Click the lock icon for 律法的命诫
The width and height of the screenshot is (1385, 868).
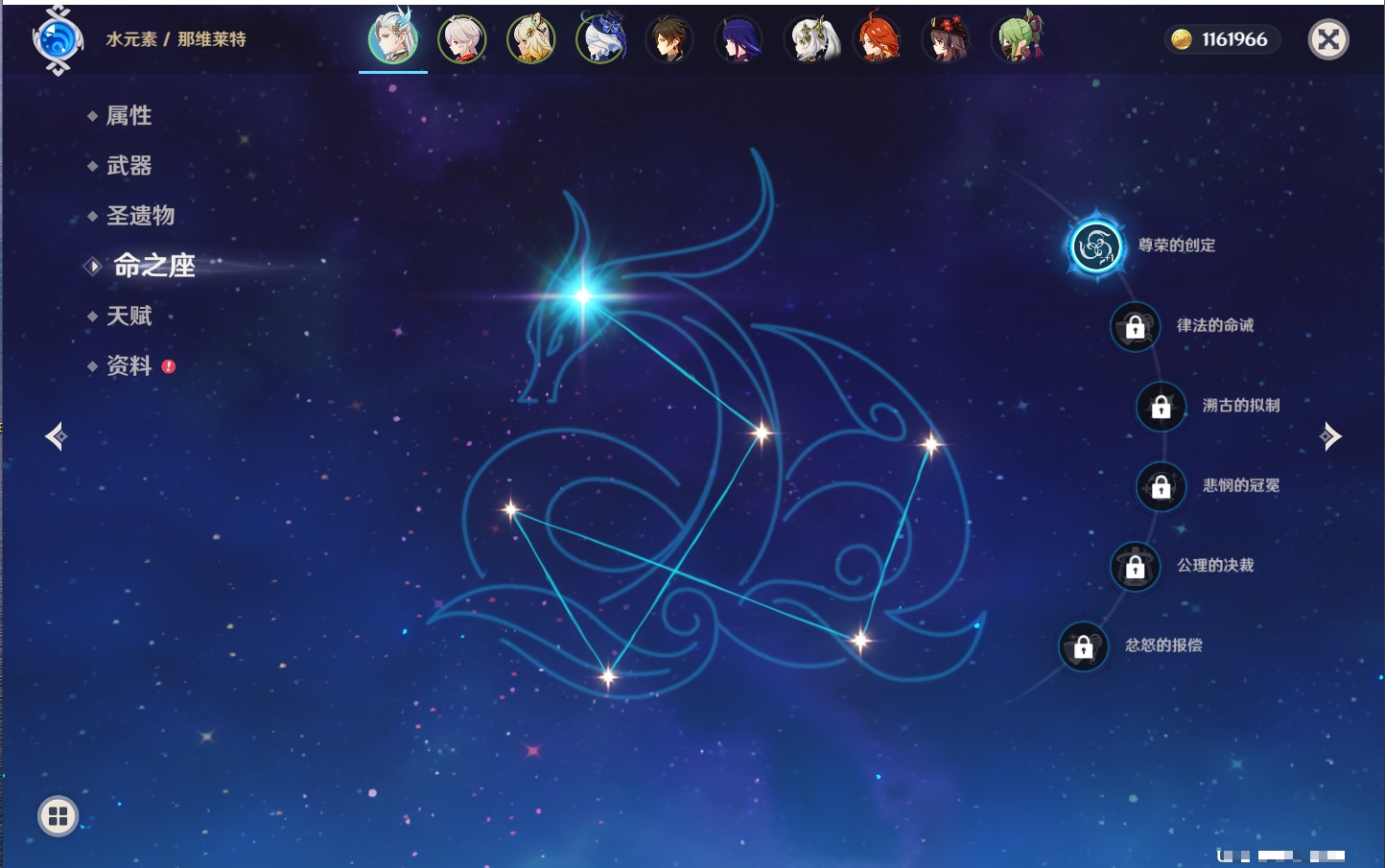[1135, 326]
